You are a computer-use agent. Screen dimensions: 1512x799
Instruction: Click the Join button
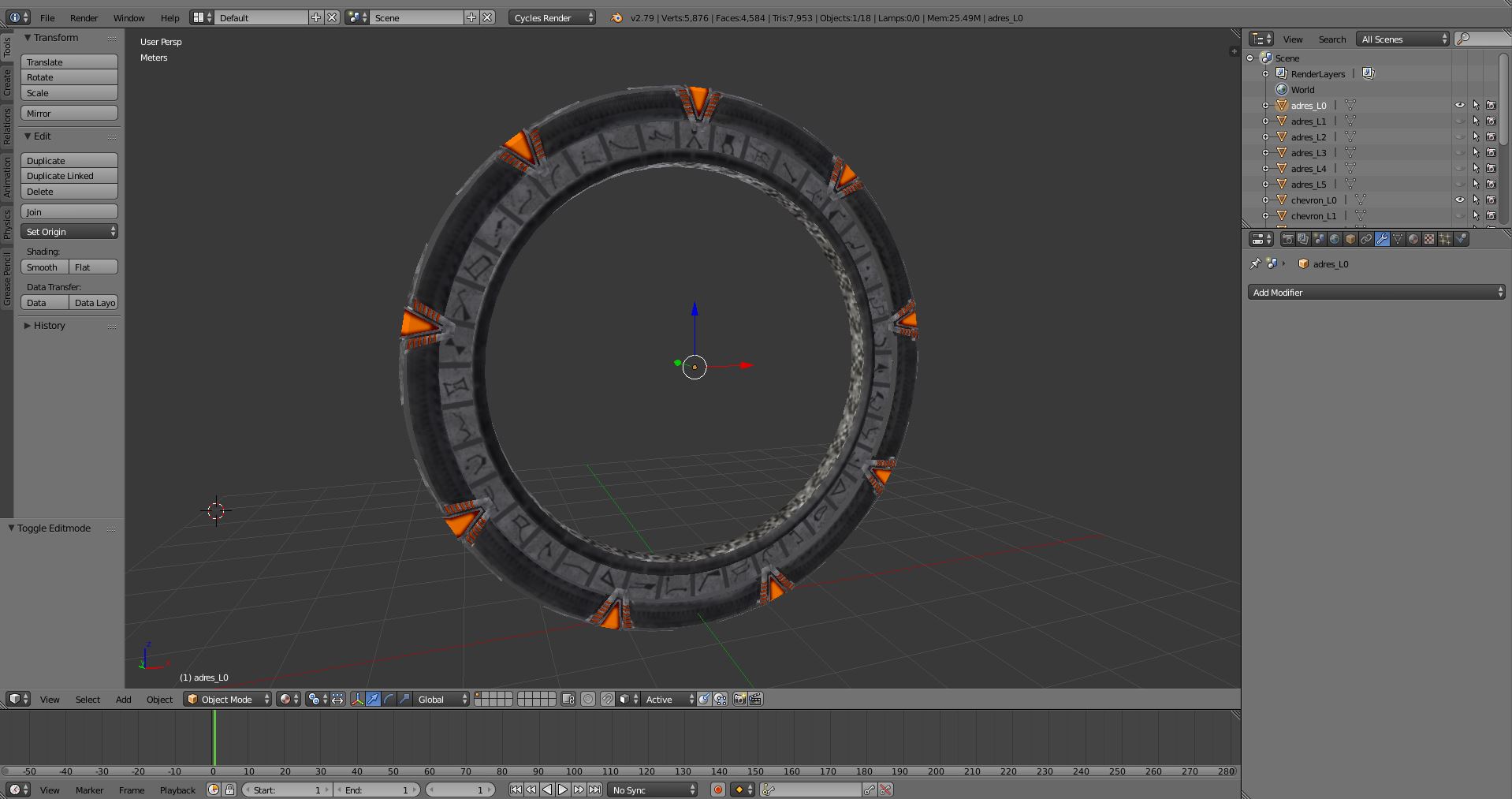(69, 211)
